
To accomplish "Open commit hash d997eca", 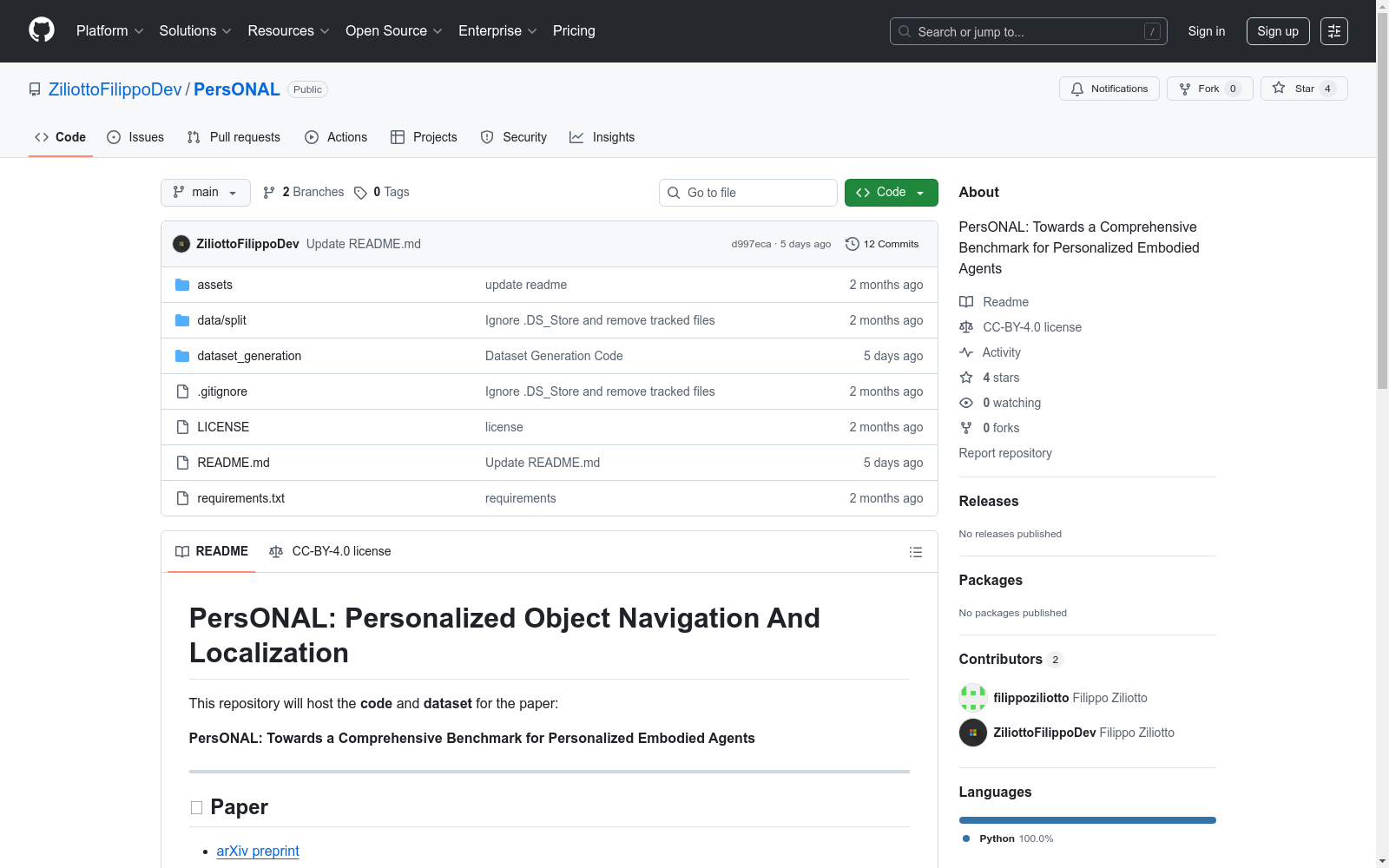I will [751, 245].
